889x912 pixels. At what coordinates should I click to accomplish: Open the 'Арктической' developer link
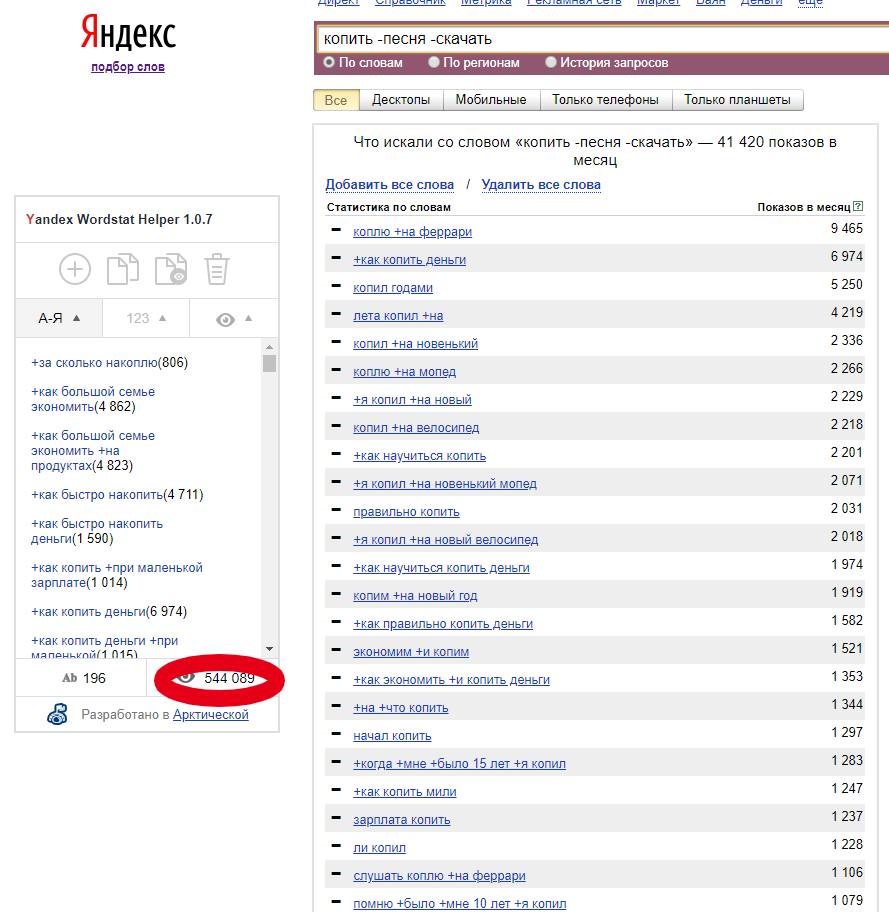211,714
